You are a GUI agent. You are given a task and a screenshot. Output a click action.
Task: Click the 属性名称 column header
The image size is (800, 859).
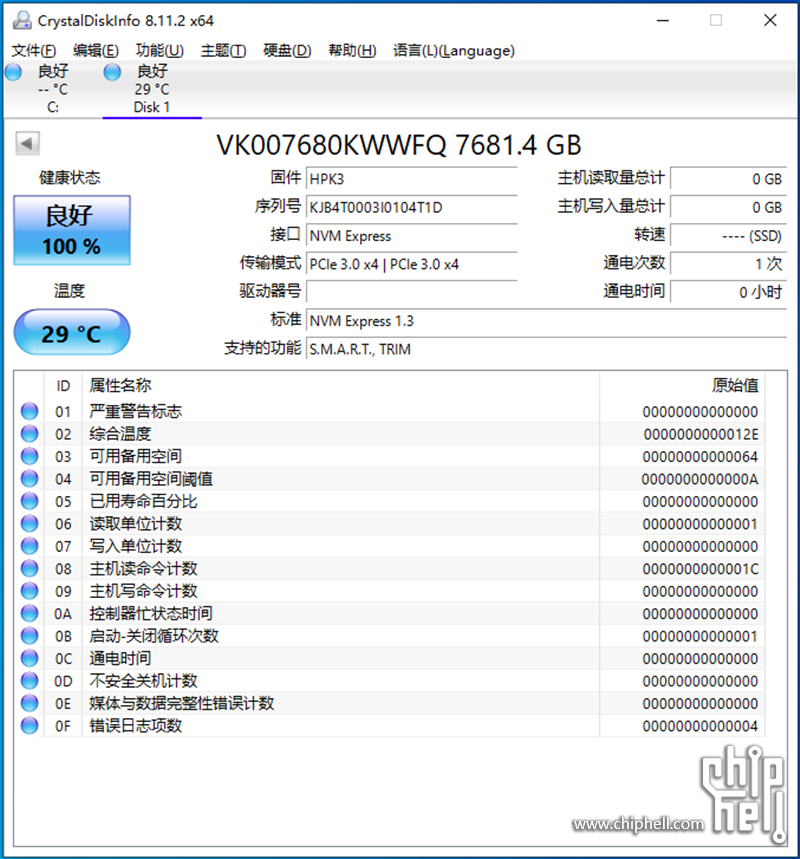click(x=341, y=386)
